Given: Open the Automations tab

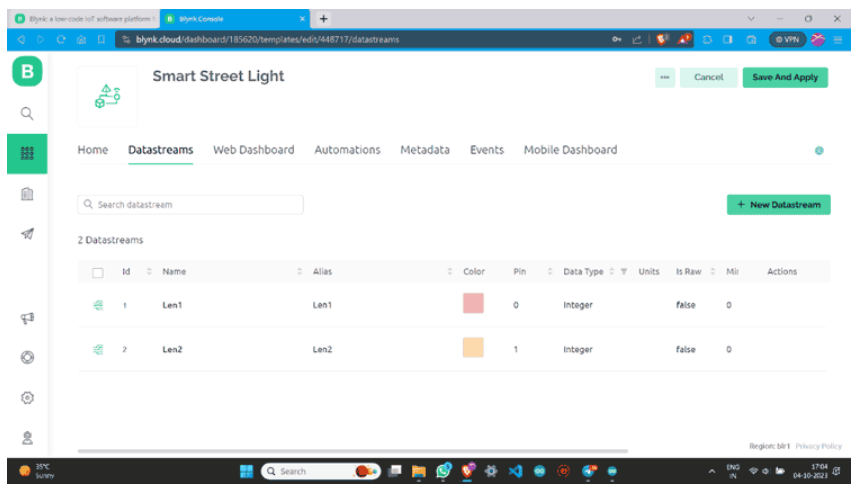Looking at the screenshot, I should tap(347, 150).
